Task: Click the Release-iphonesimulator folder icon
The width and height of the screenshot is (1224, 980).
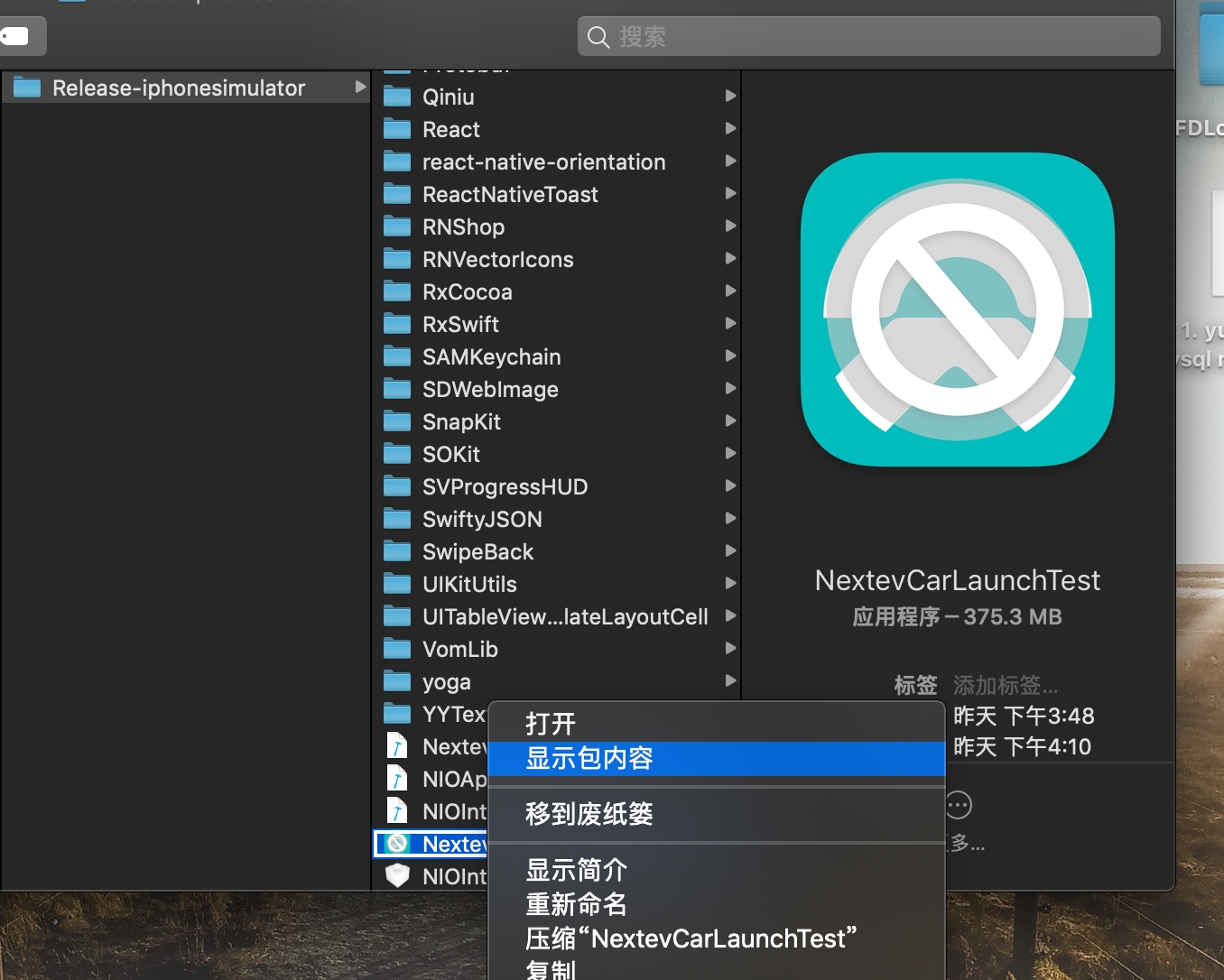Action: point(27,88)
